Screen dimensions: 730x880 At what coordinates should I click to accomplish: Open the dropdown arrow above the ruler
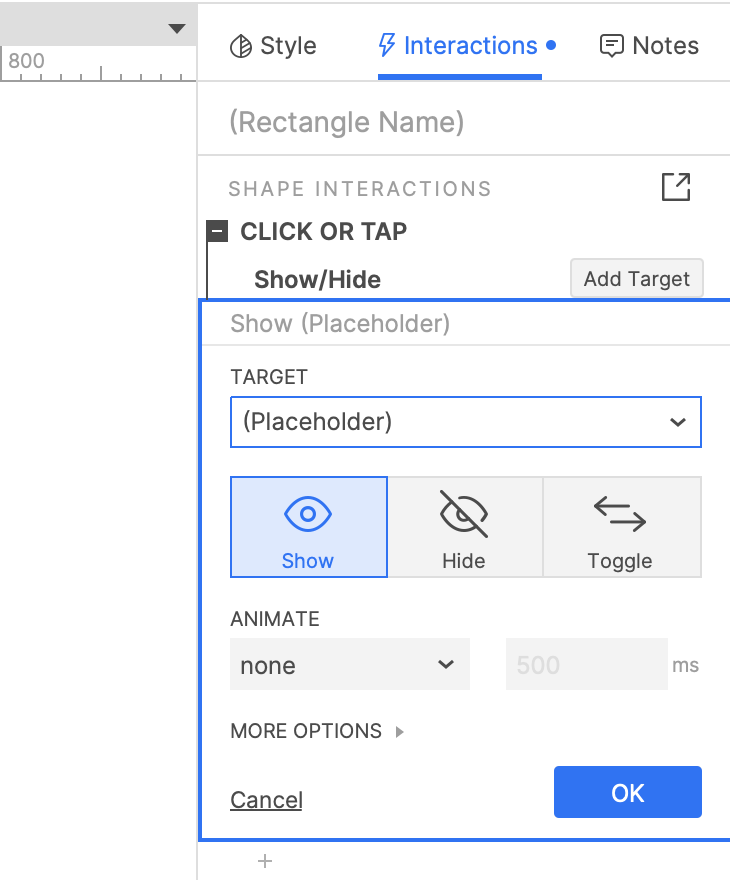[177, 29]
